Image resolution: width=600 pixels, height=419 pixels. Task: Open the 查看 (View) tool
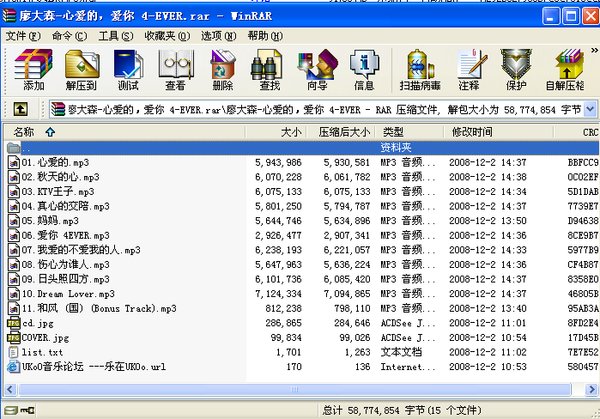point(176,70)
